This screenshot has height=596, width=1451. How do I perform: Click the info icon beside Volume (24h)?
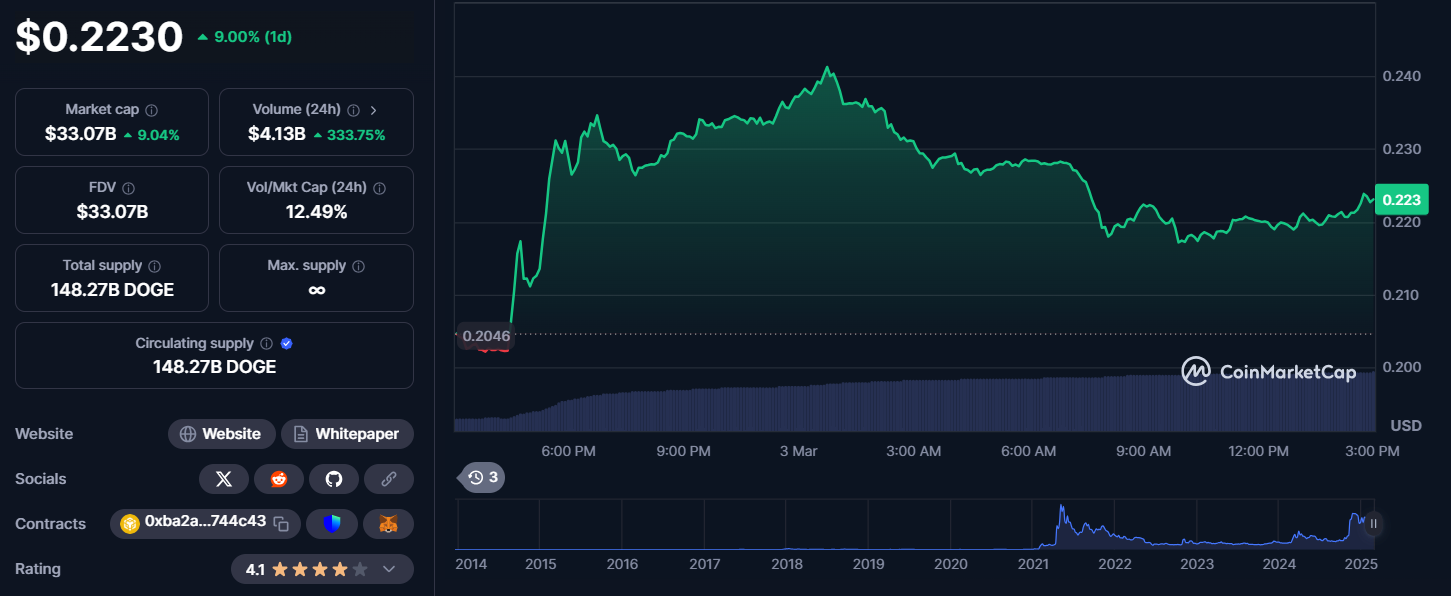coord(353,110)
